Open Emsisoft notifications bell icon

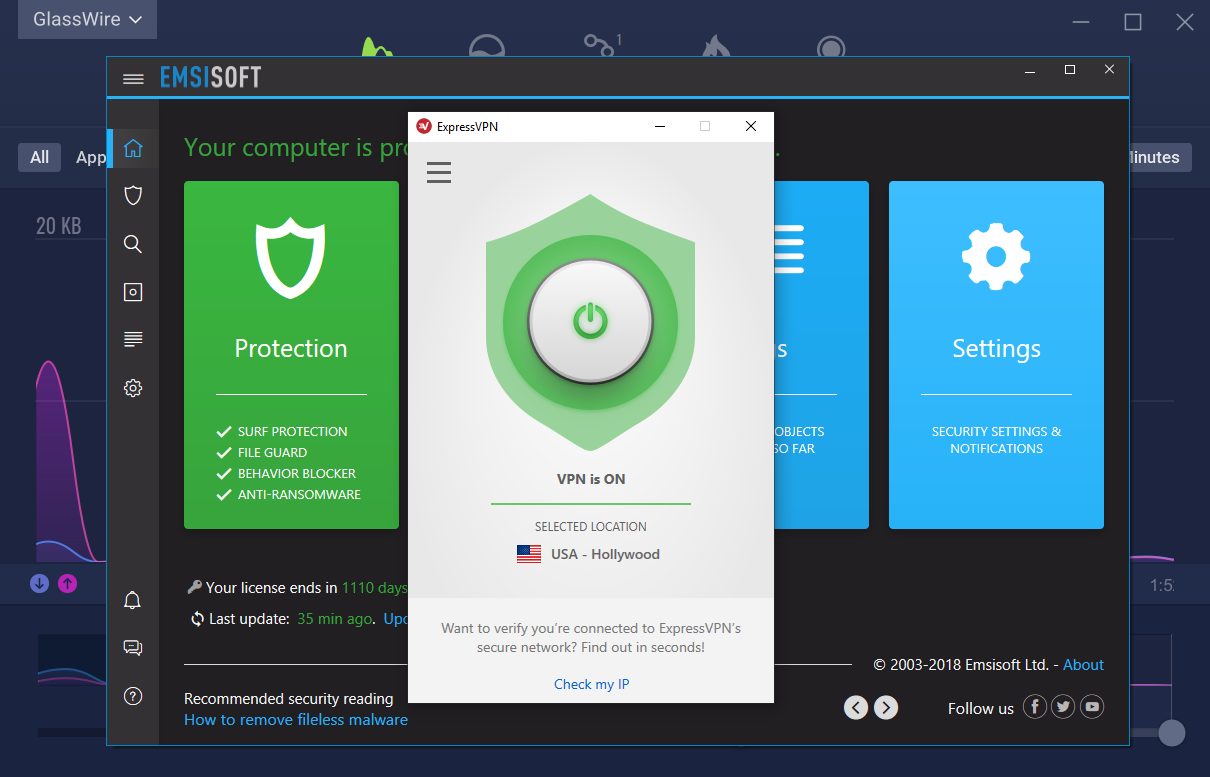click(132, 600)
